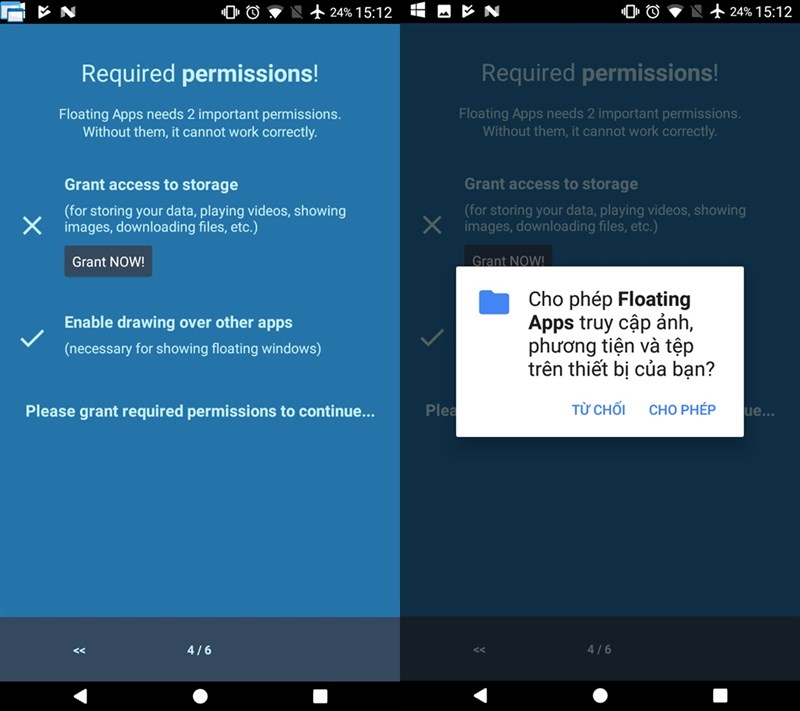Tap Floating Apps notification icon, left status bar
This screenshot has height=711, width=800.
click(13, 12)
